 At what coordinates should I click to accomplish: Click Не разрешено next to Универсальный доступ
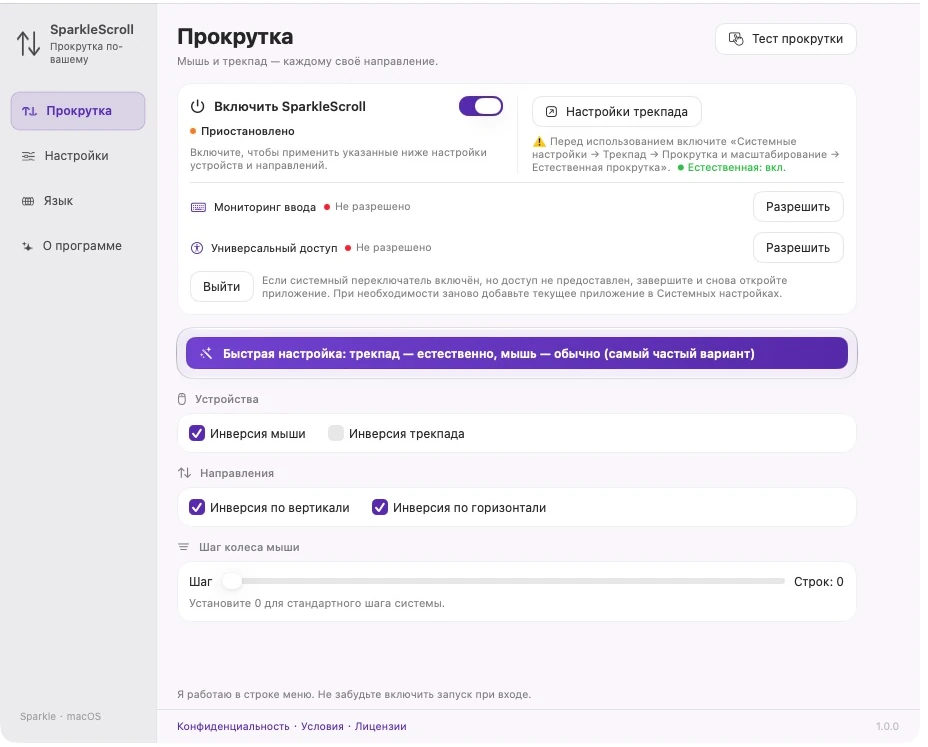394,248
